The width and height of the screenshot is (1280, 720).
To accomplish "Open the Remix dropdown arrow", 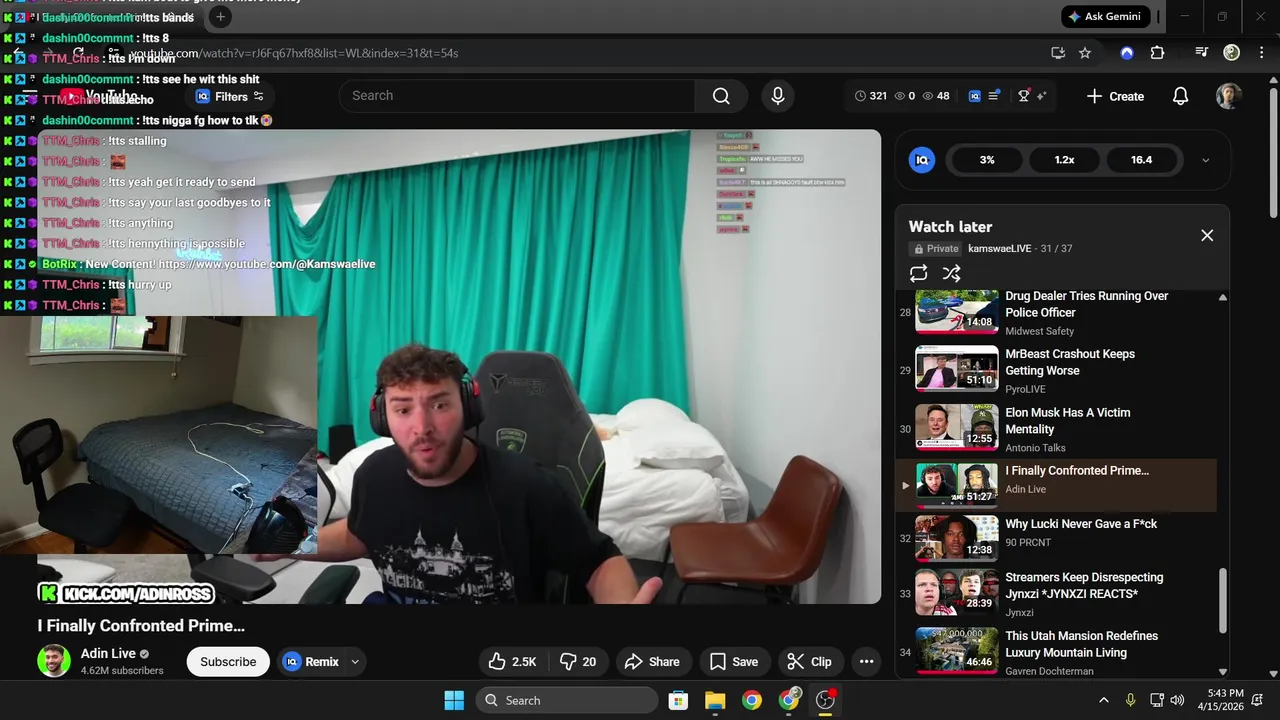I will [354, 661].
